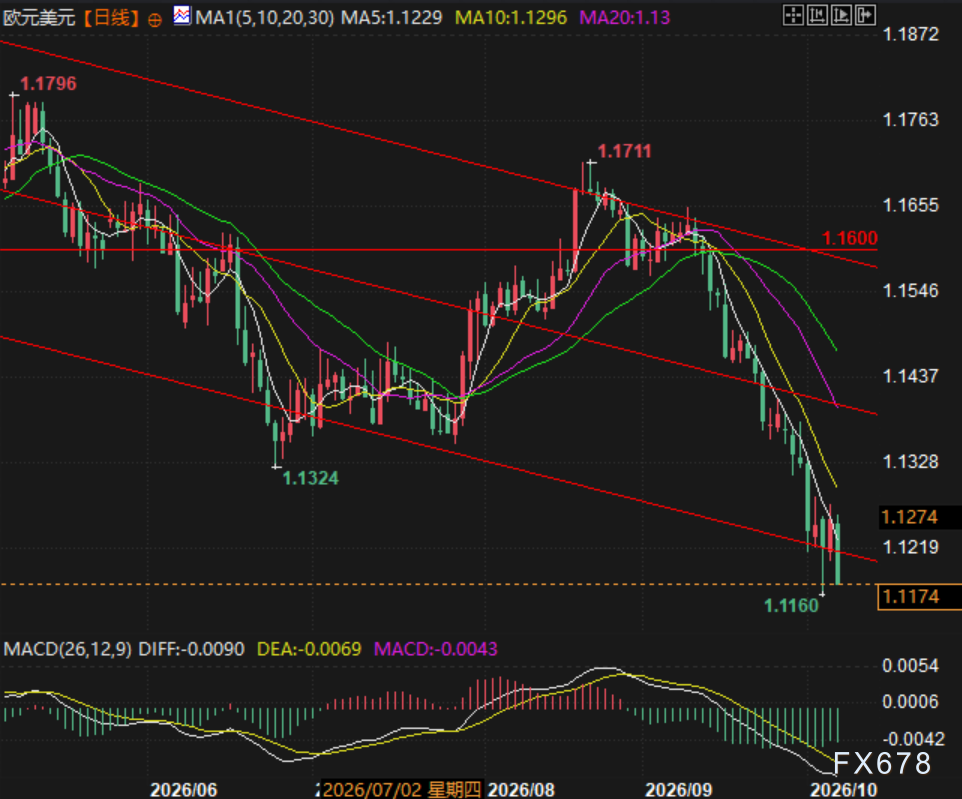Click the chart playback axis icon
The image size is (962, 799).
click(x=841, y=15)
